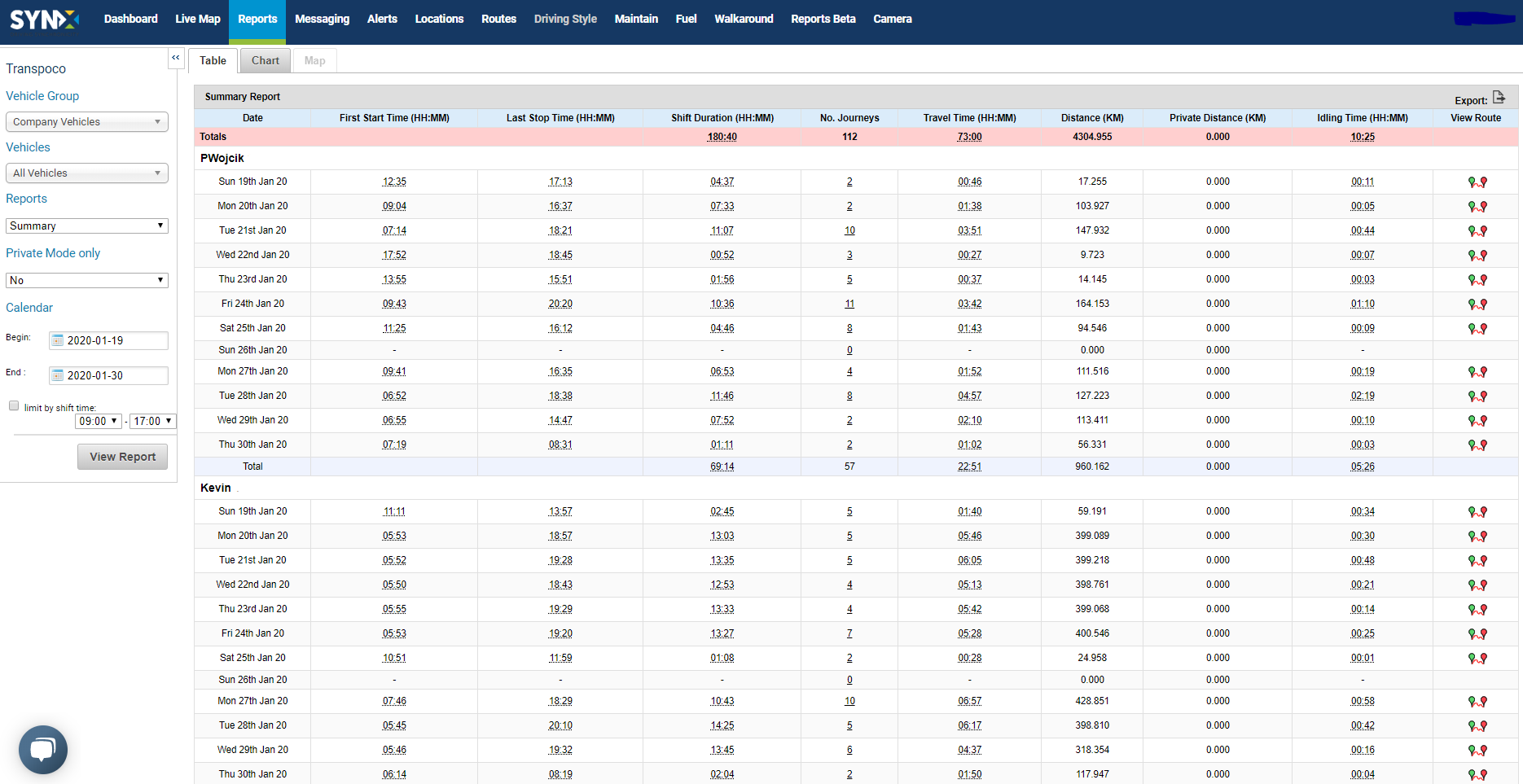This screenshot has height=784, width=1523.
Task: Click Totals shift duration 180:40
Action: pyautogui.click(x=722, y=137)
